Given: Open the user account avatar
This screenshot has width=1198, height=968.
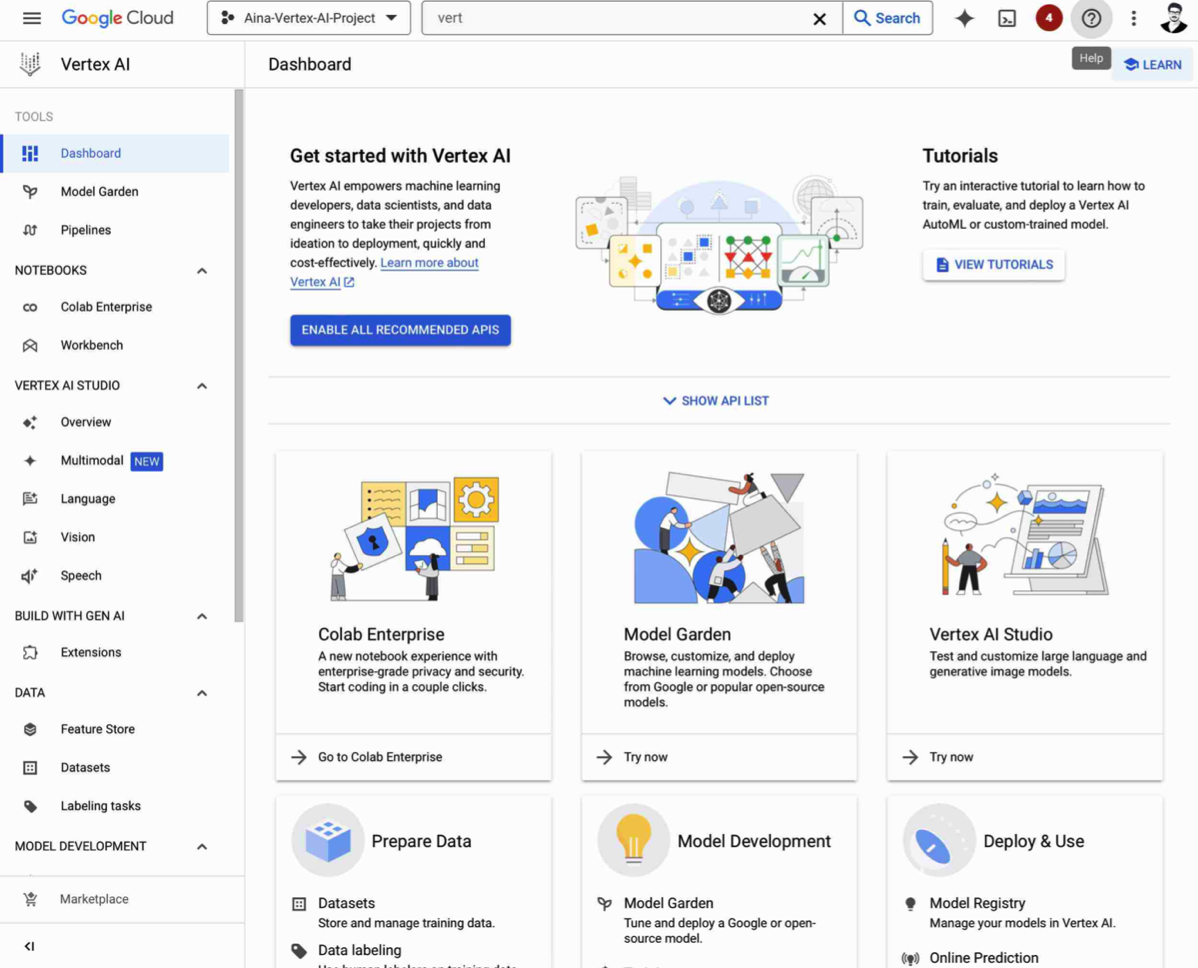Looking at the screenshot, I should coord(1173,18).
